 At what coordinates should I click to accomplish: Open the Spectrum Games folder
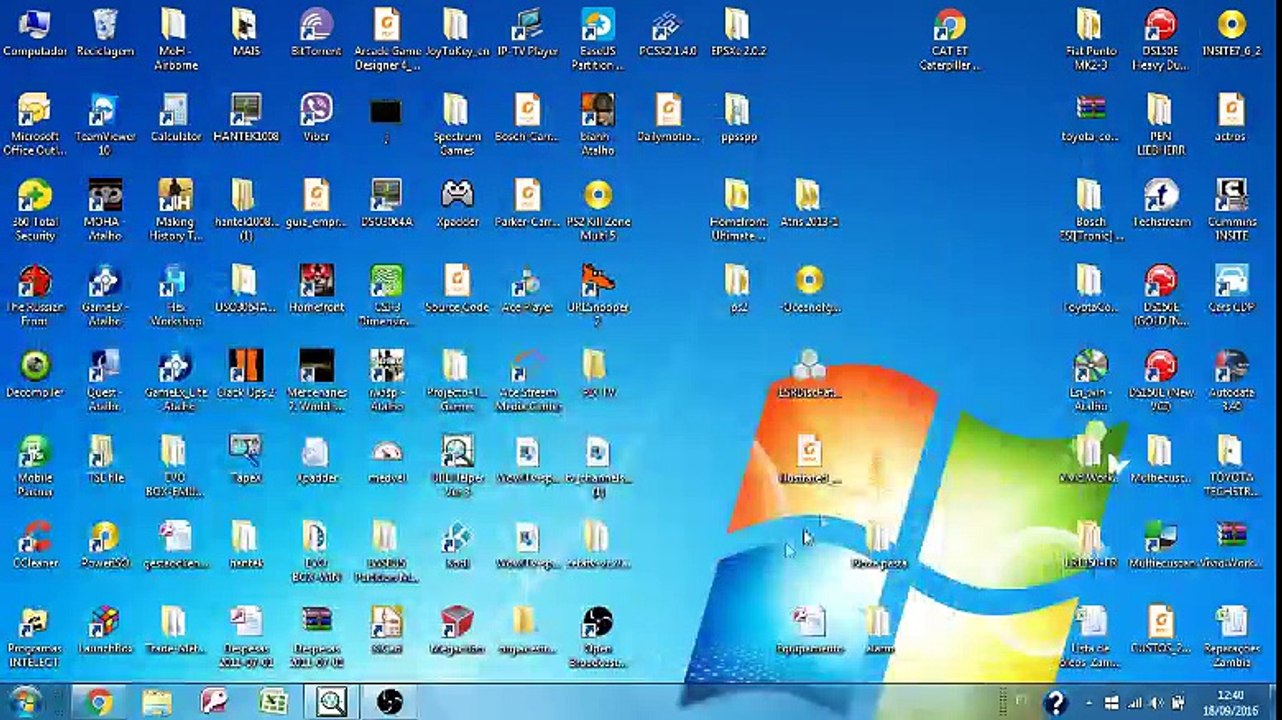pyautogui.click(x=457, y=125)
